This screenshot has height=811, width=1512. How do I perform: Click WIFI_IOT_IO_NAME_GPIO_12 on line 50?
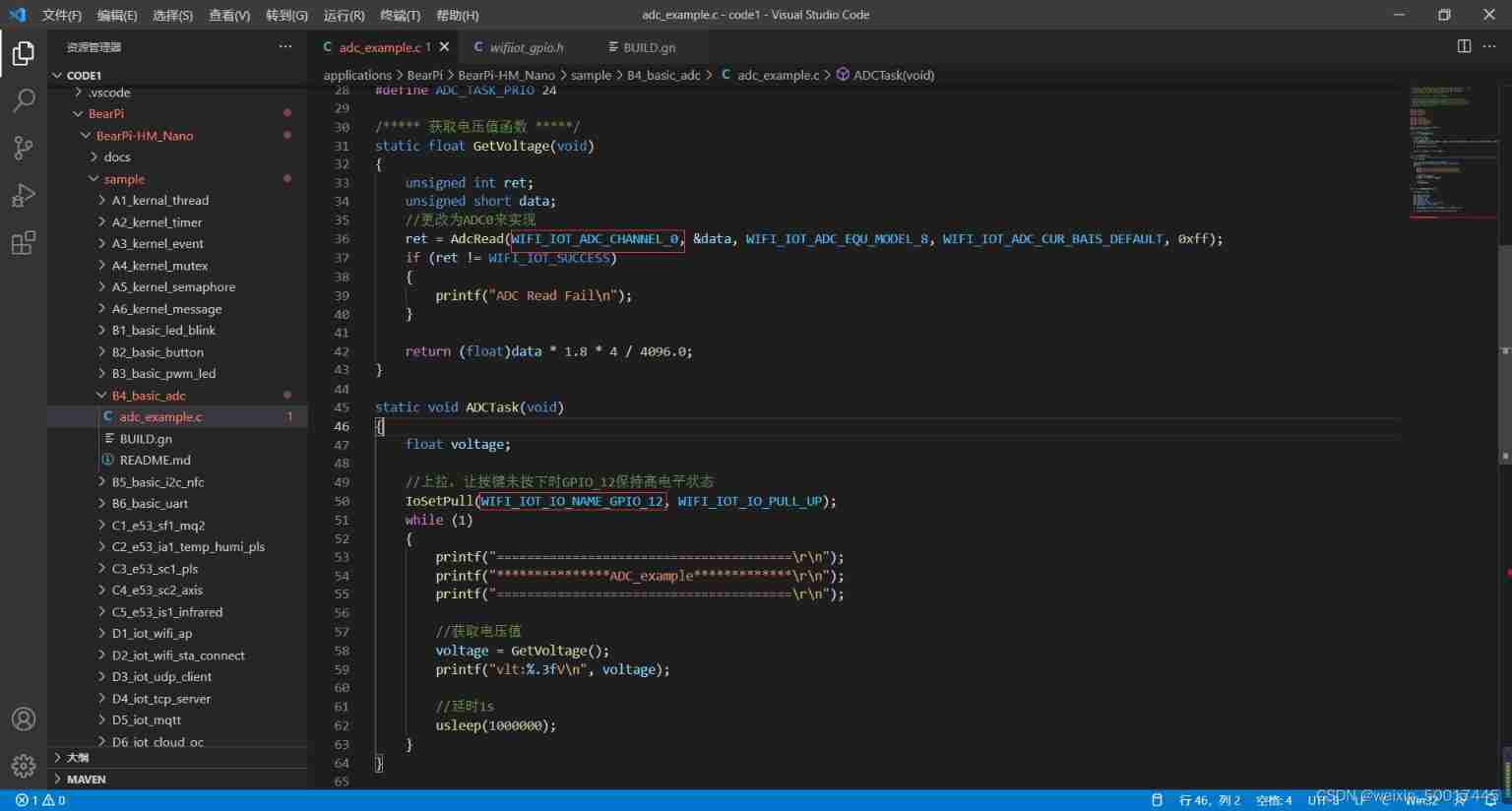(572, 501)
